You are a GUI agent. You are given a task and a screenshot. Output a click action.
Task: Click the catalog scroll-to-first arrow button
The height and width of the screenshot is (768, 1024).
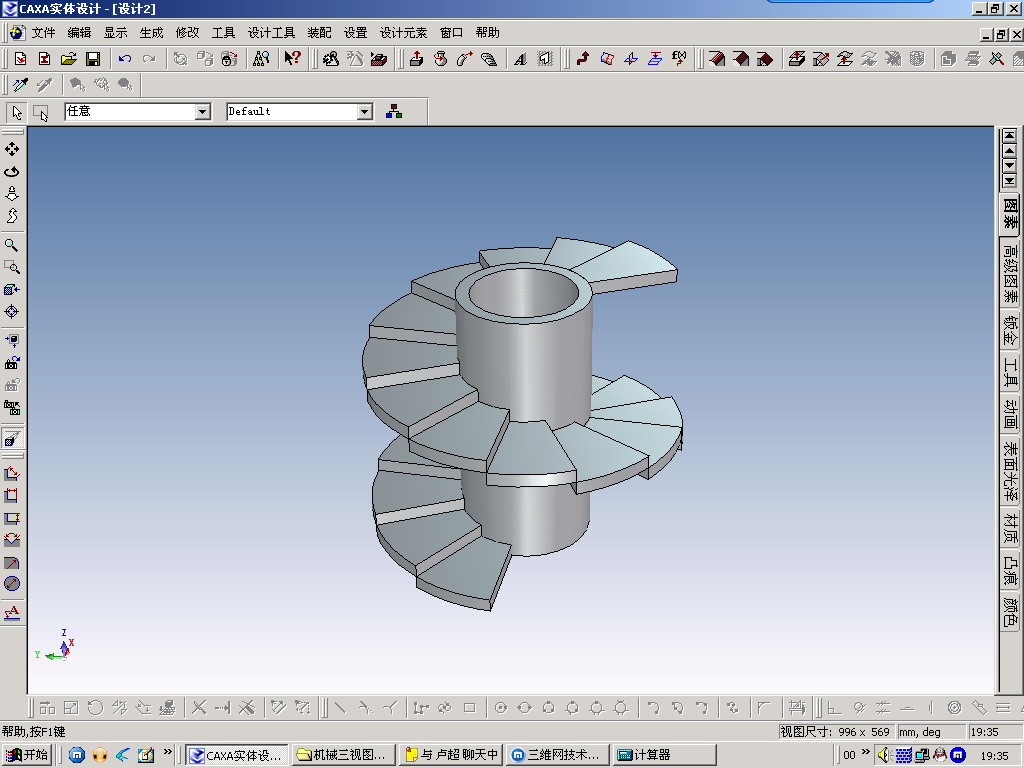[x=1010, y=136]
